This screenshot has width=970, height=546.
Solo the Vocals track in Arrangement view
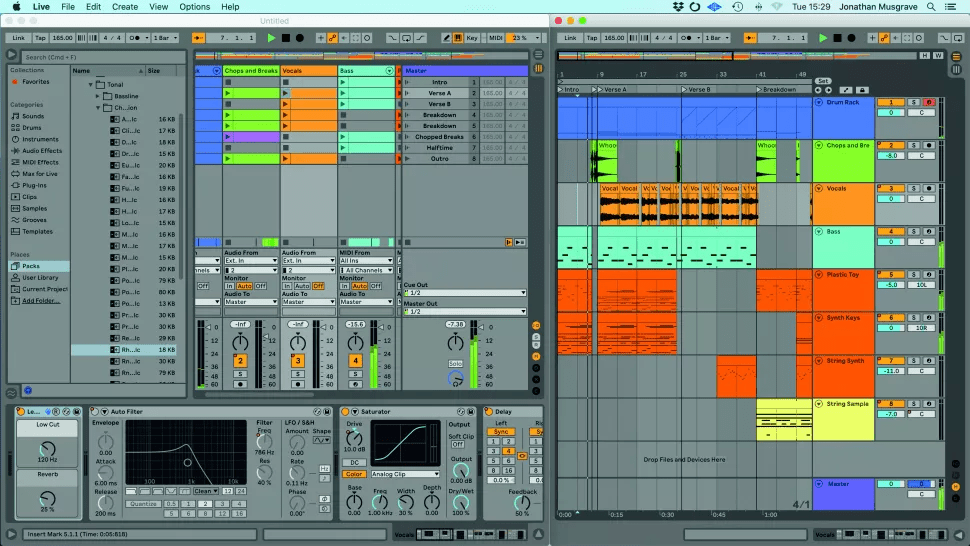pos(914,188)
